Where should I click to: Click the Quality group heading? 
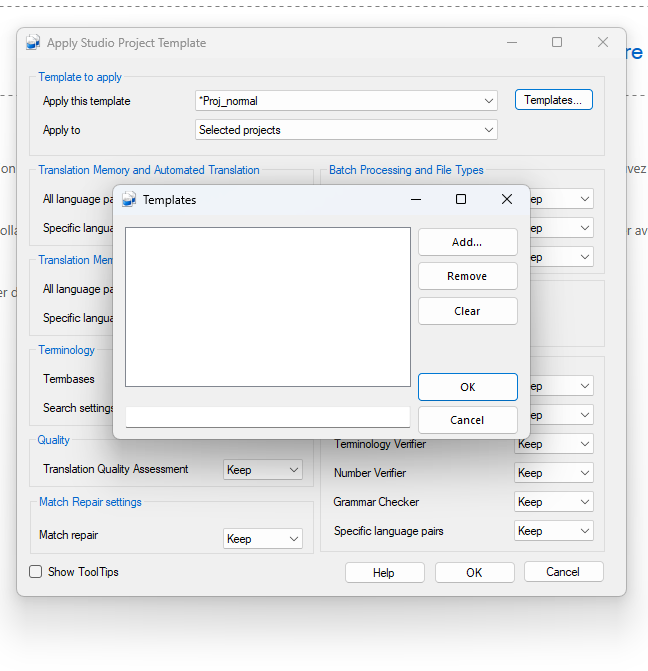pyautogui.click(x=54, y=440)
